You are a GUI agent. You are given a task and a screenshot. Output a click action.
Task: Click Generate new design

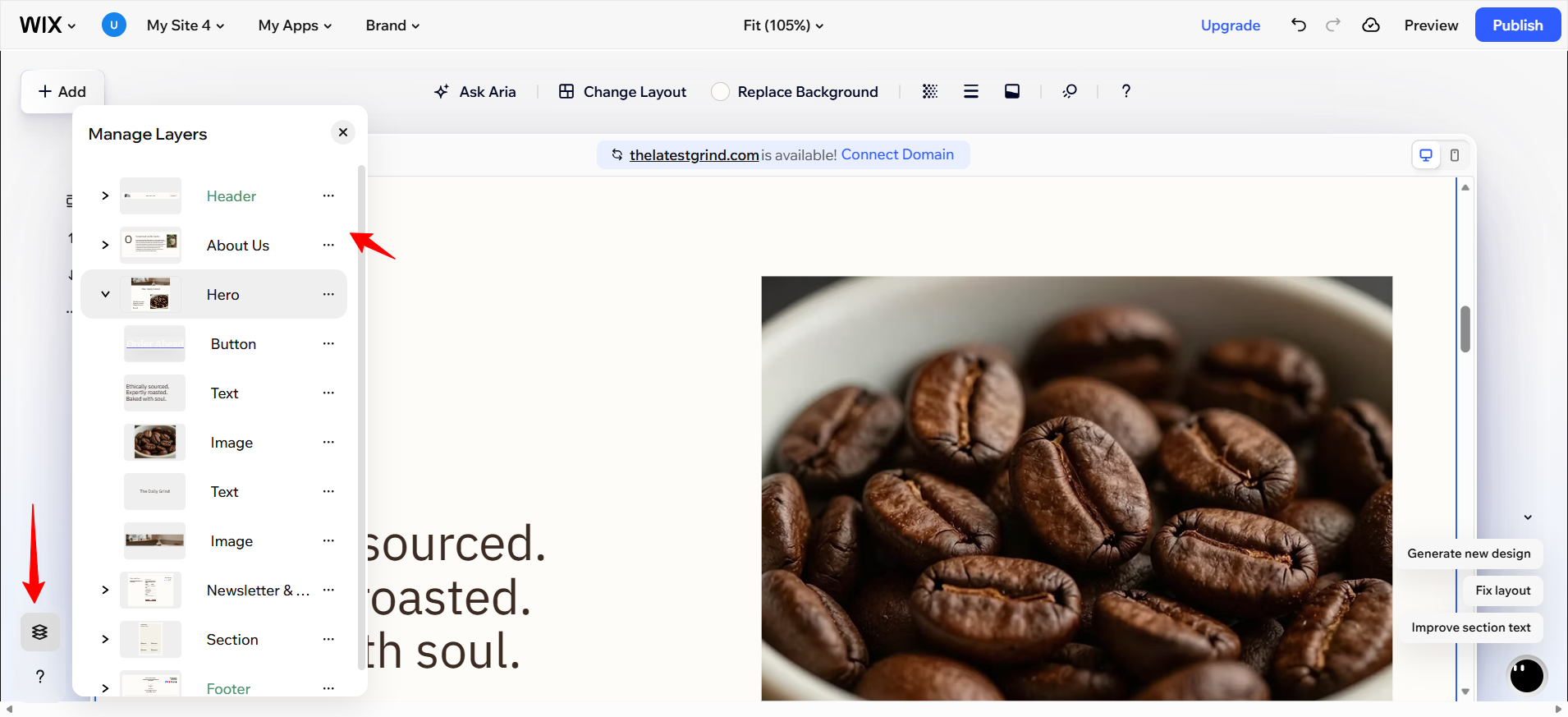pos(1469,554)
